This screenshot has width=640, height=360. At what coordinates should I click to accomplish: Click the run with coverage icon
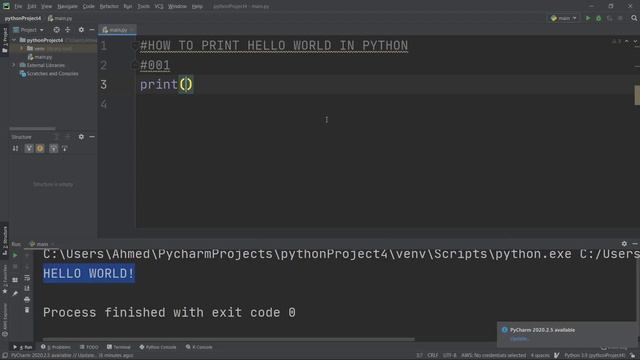pyautogui.click(x=609, y=18)
